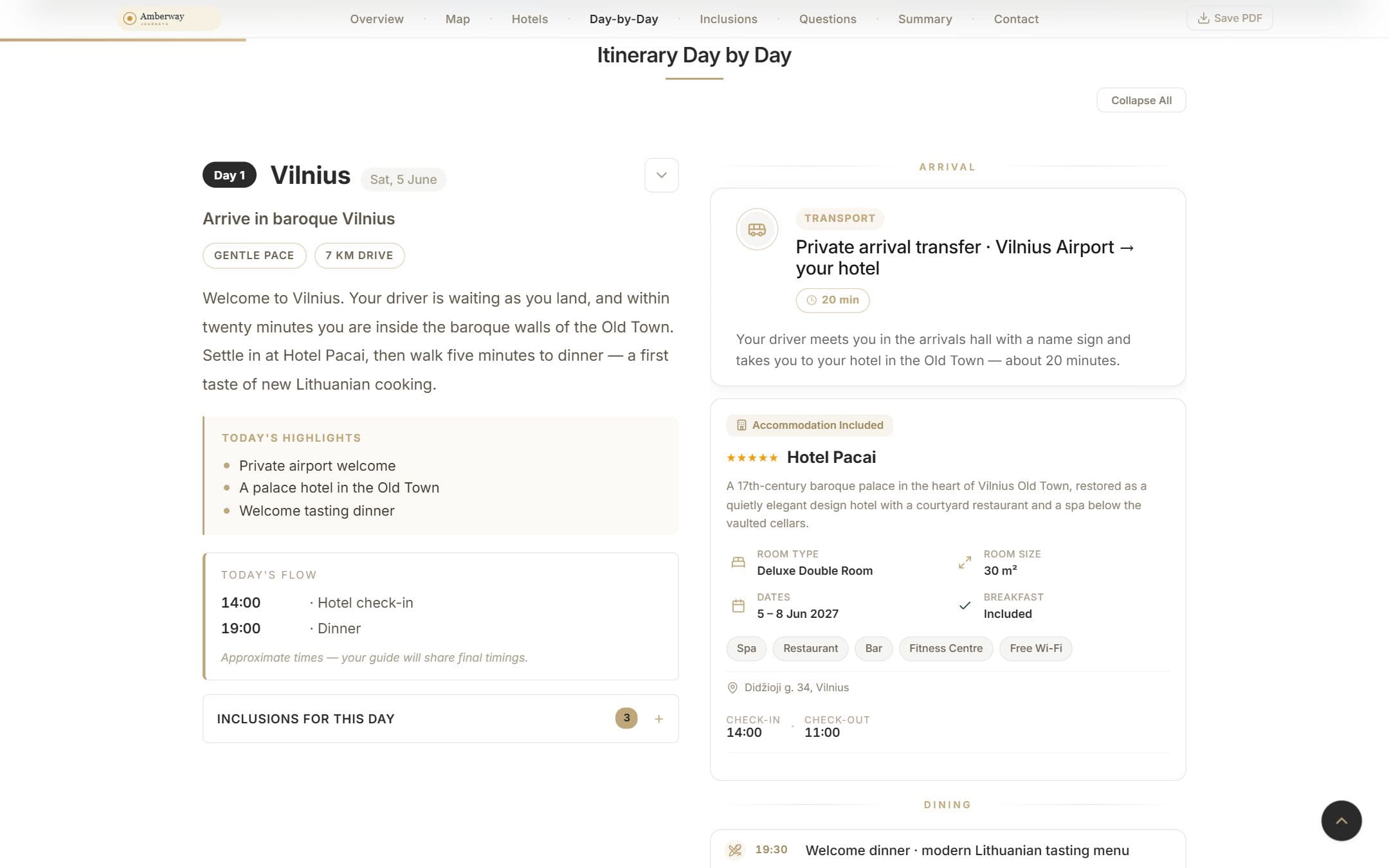Select the Day-by-Day nav tab
Screen dimensions: 1389x868
coord(624,19)
